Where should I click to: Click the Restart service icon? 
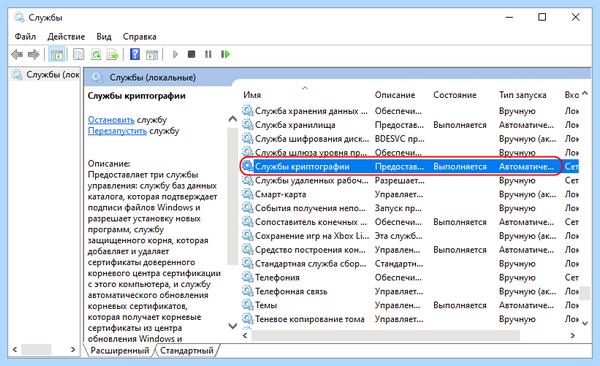coord(225,54)
